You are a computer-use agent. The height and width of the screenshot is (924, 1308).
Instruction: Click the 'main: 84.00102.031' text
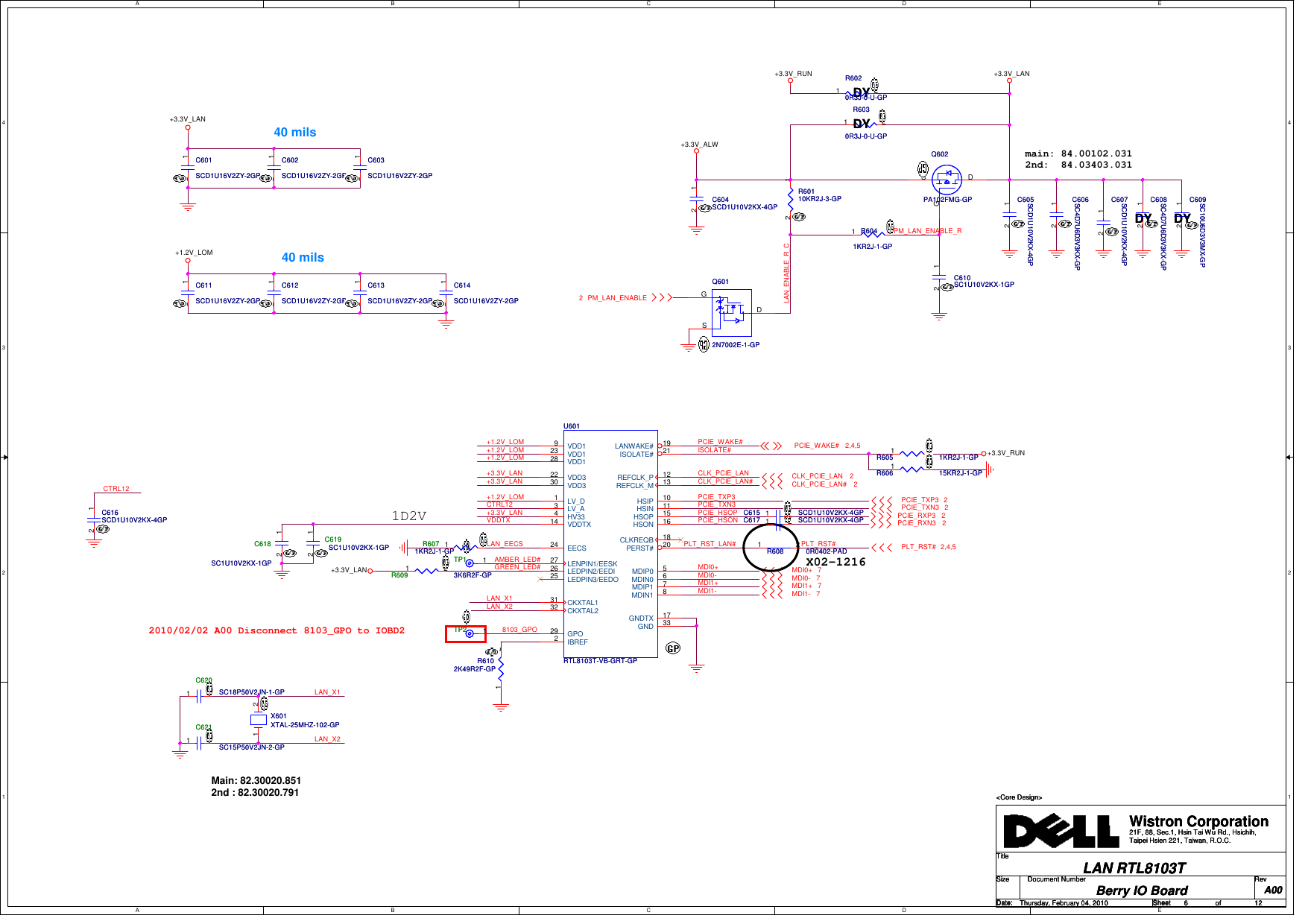[x=1078, y=154]
